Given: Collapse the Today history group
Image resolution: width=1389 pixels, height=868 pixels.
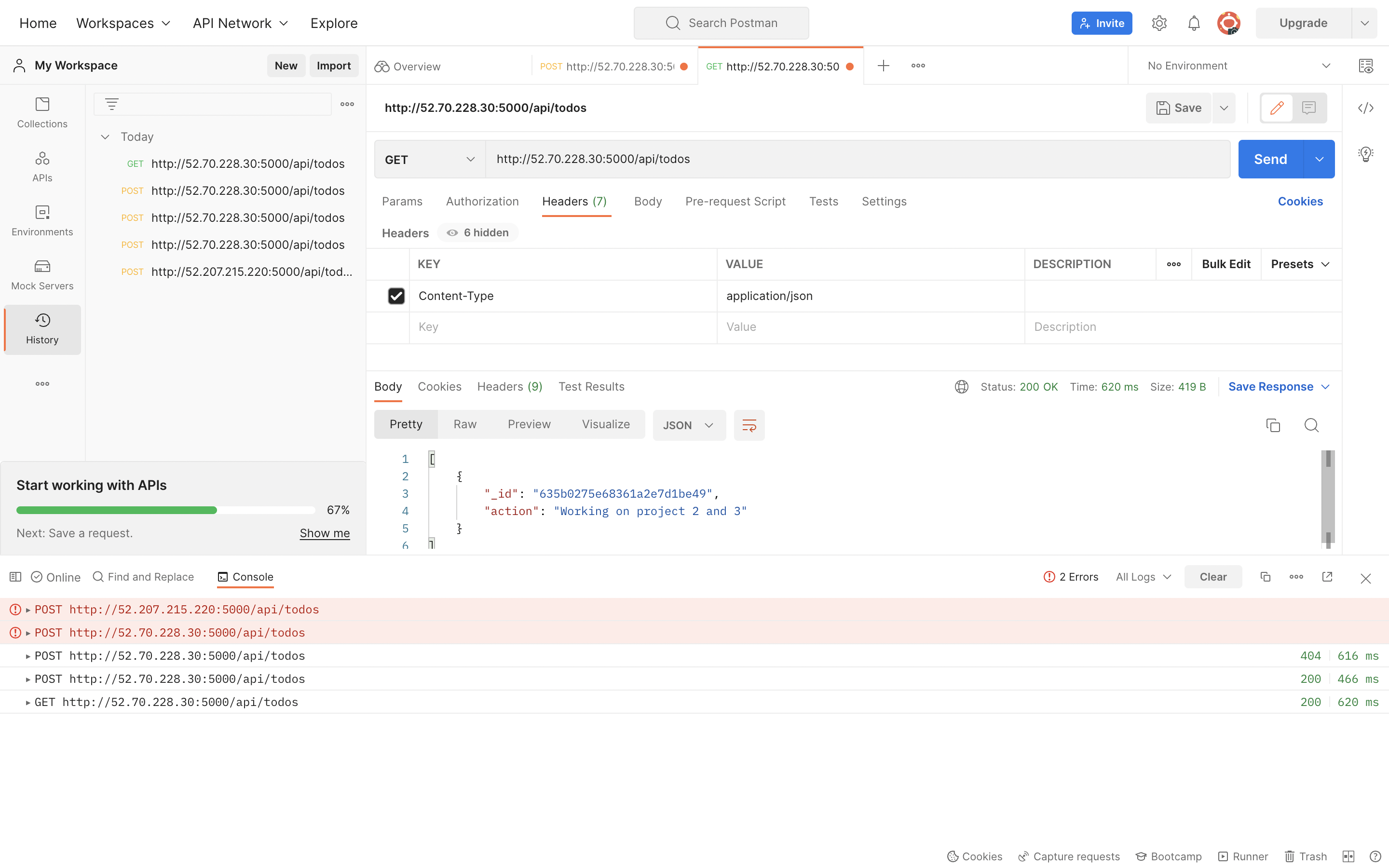Looking at the screenshot, I should tap(105, 136).
